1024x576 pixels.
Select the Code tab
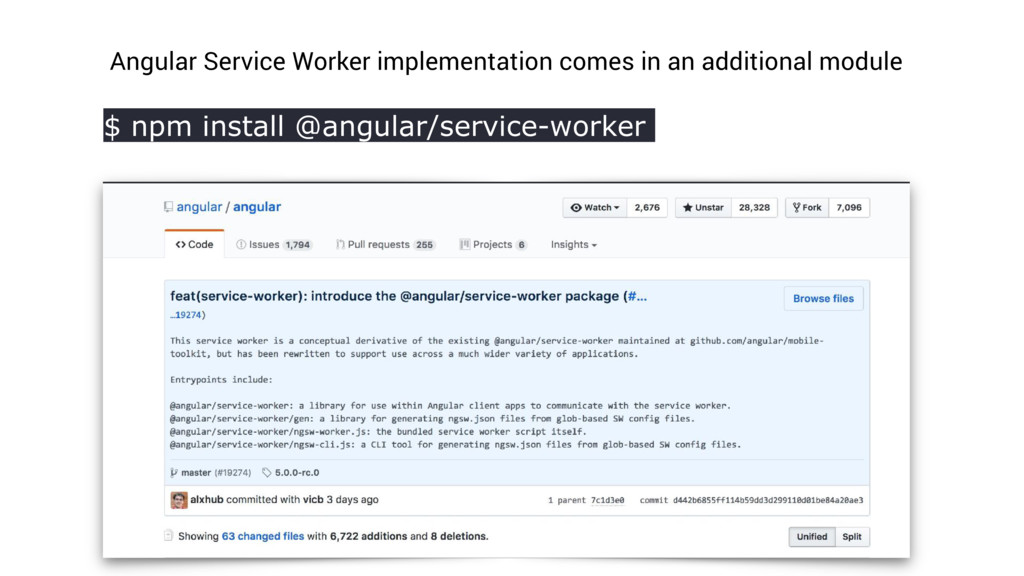click(x=195, y=244)
